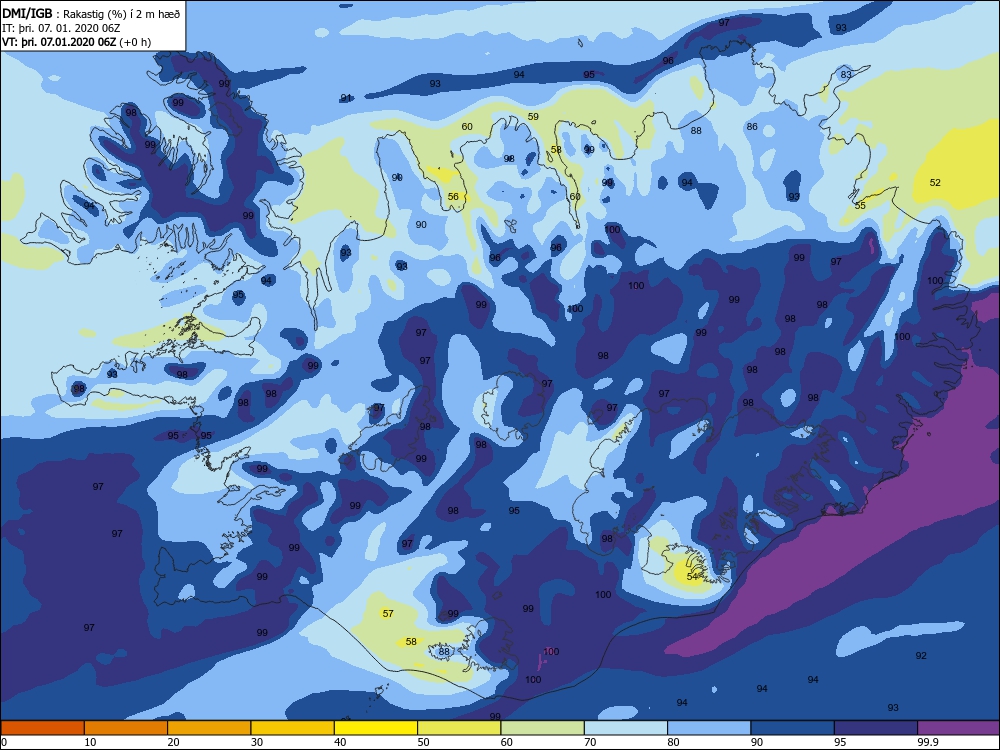Click the 'DMI/IGB' title text
The width and height of the screenshot is (1000, 750).
tap(27, 13)
